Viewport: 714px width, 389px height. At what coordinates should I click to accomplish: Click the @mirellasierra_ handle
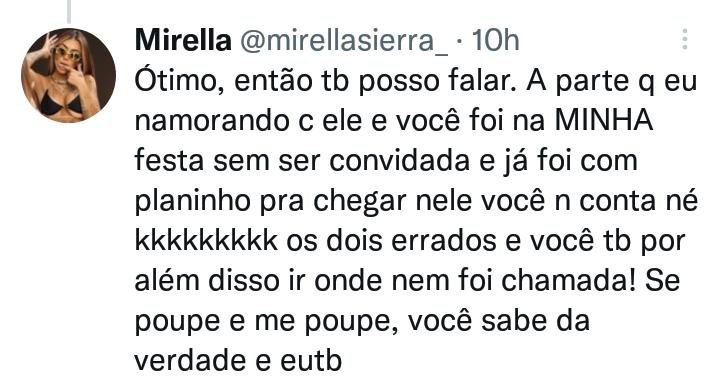(x=344, y=41)
